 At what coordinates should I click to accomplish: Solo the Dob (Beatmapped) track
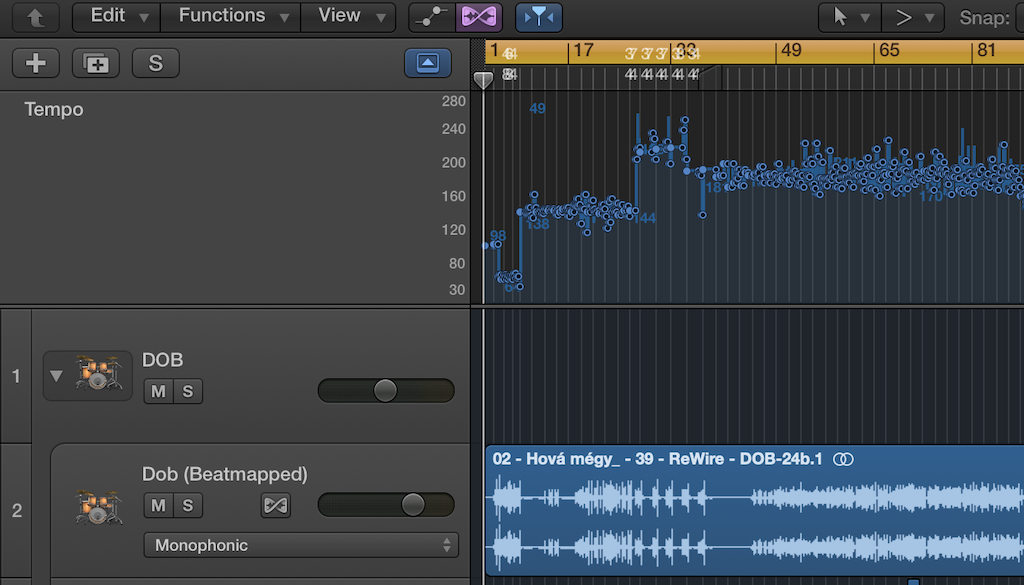[187, 506]
